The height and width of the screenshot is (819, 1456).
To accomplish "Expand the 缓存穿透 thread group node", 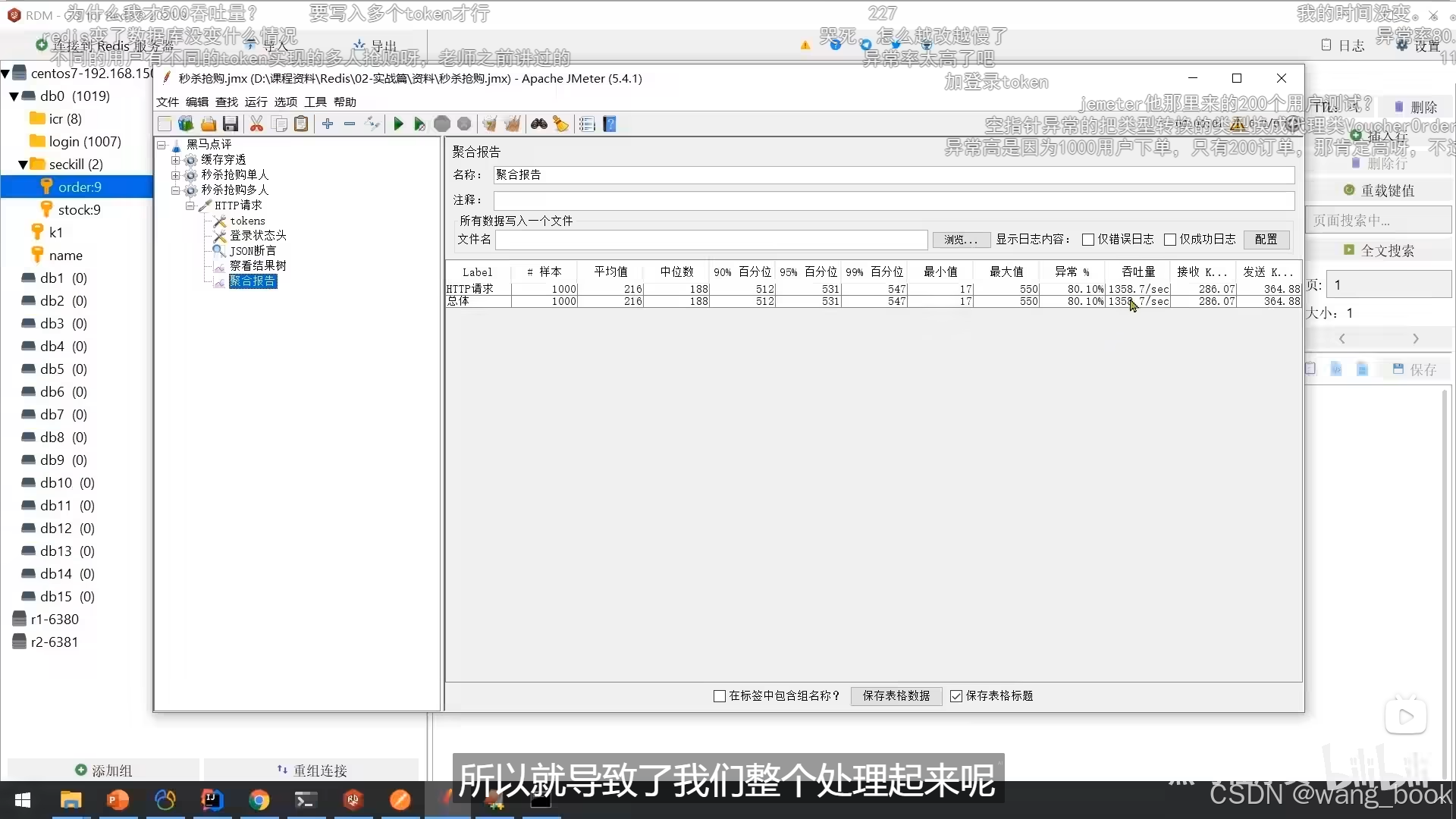I will 175,160.
